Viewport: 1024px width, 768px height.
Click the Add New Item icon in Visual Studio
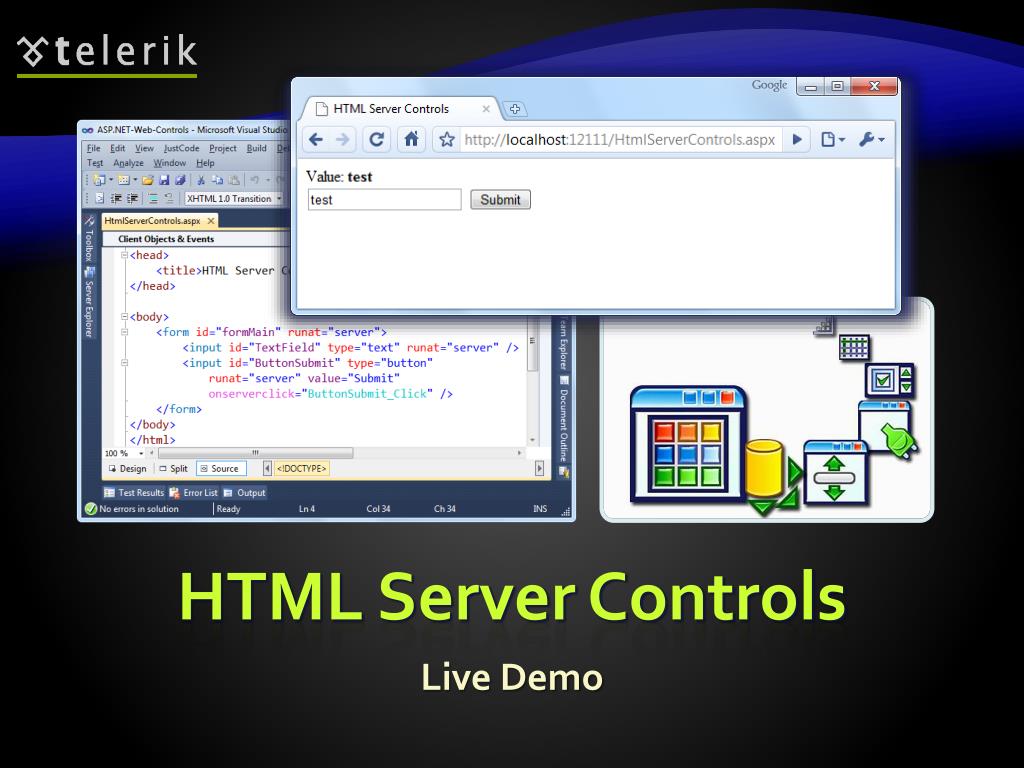pos(124,180)
